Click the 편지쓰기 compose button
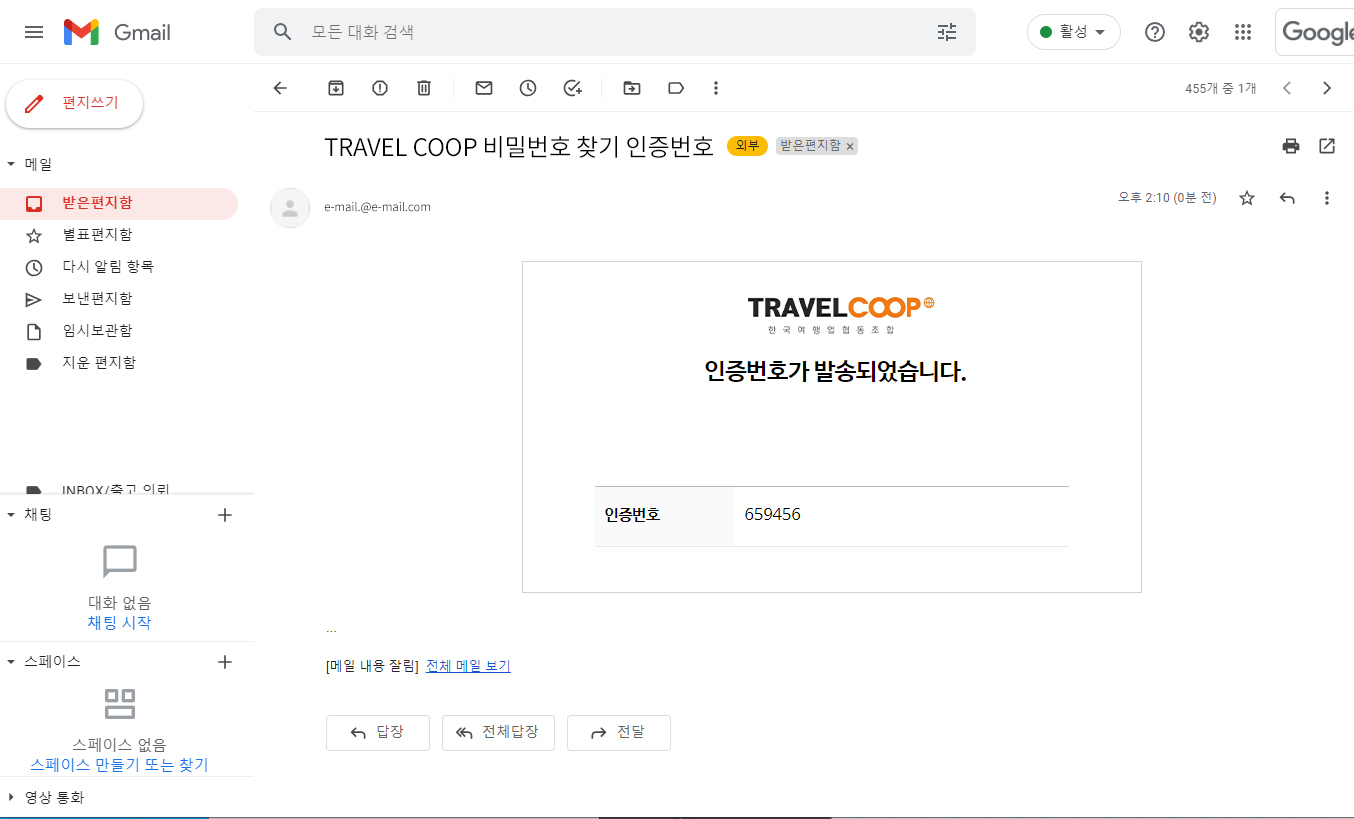The image size is (1354, 819). point(75,103)
